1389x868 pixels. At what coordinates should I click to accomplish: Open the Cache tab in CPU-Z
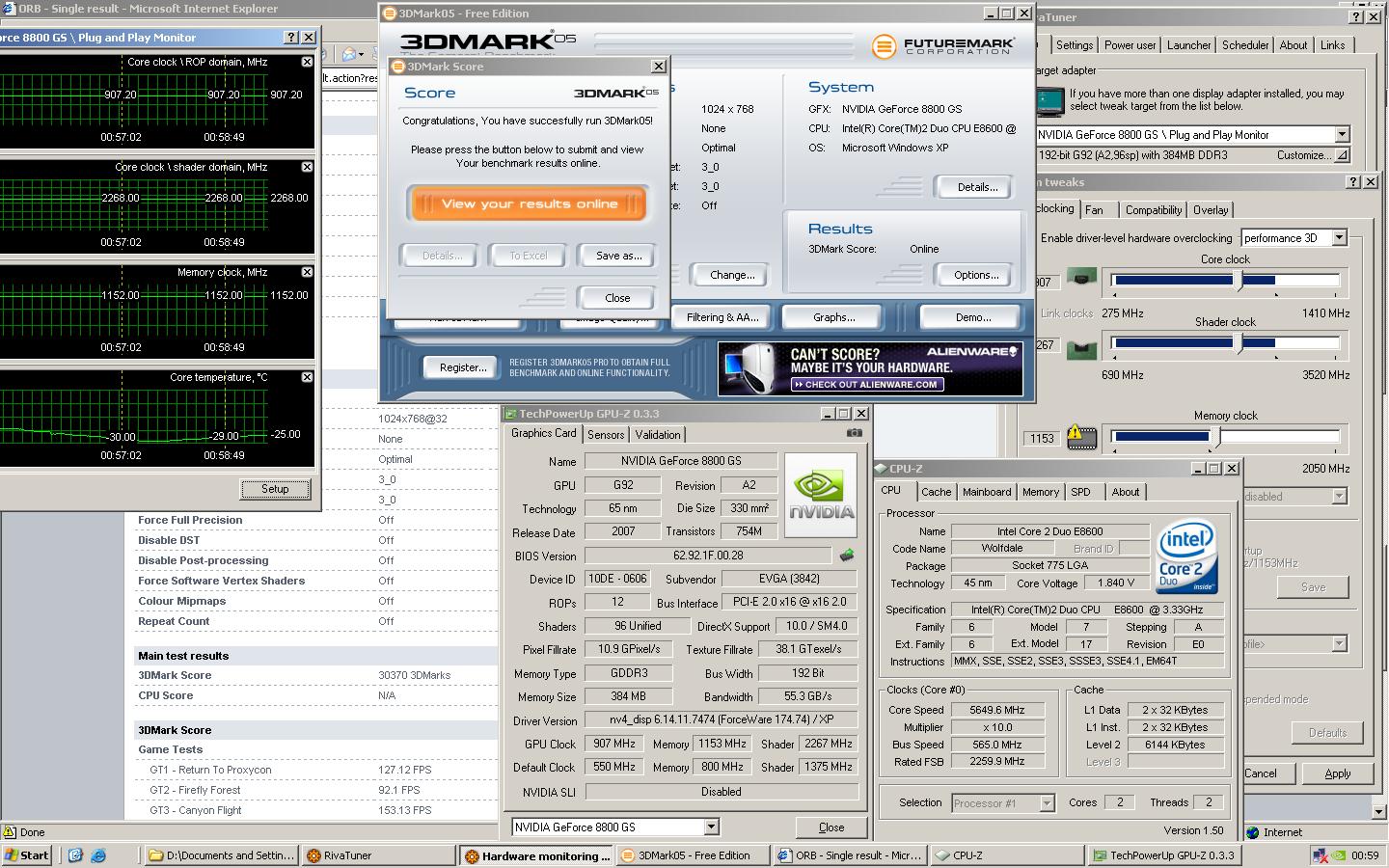click(x=936, y=492)
